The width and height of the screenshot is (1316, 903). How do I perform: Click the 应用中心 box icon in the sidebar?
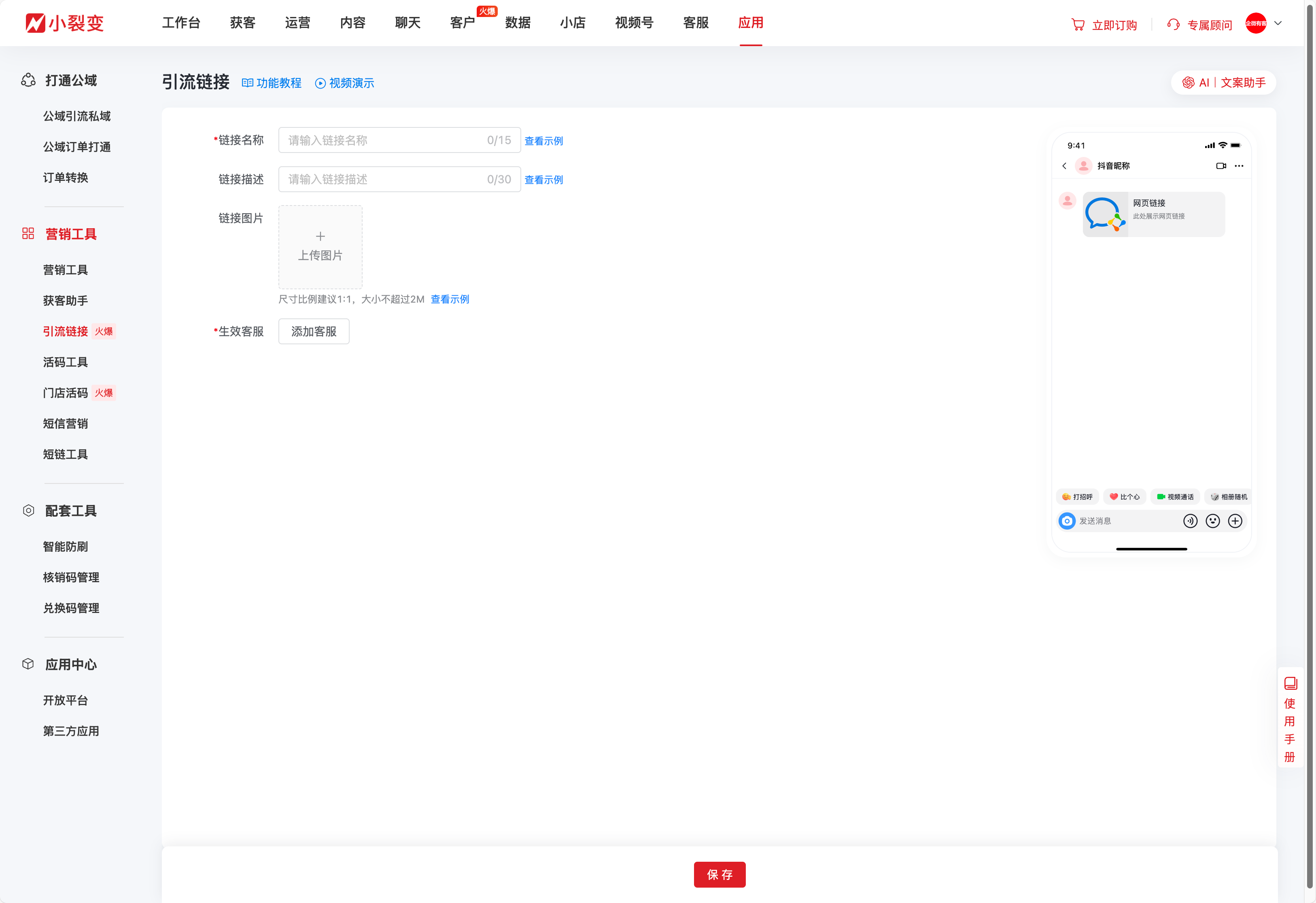pos(28,664)
